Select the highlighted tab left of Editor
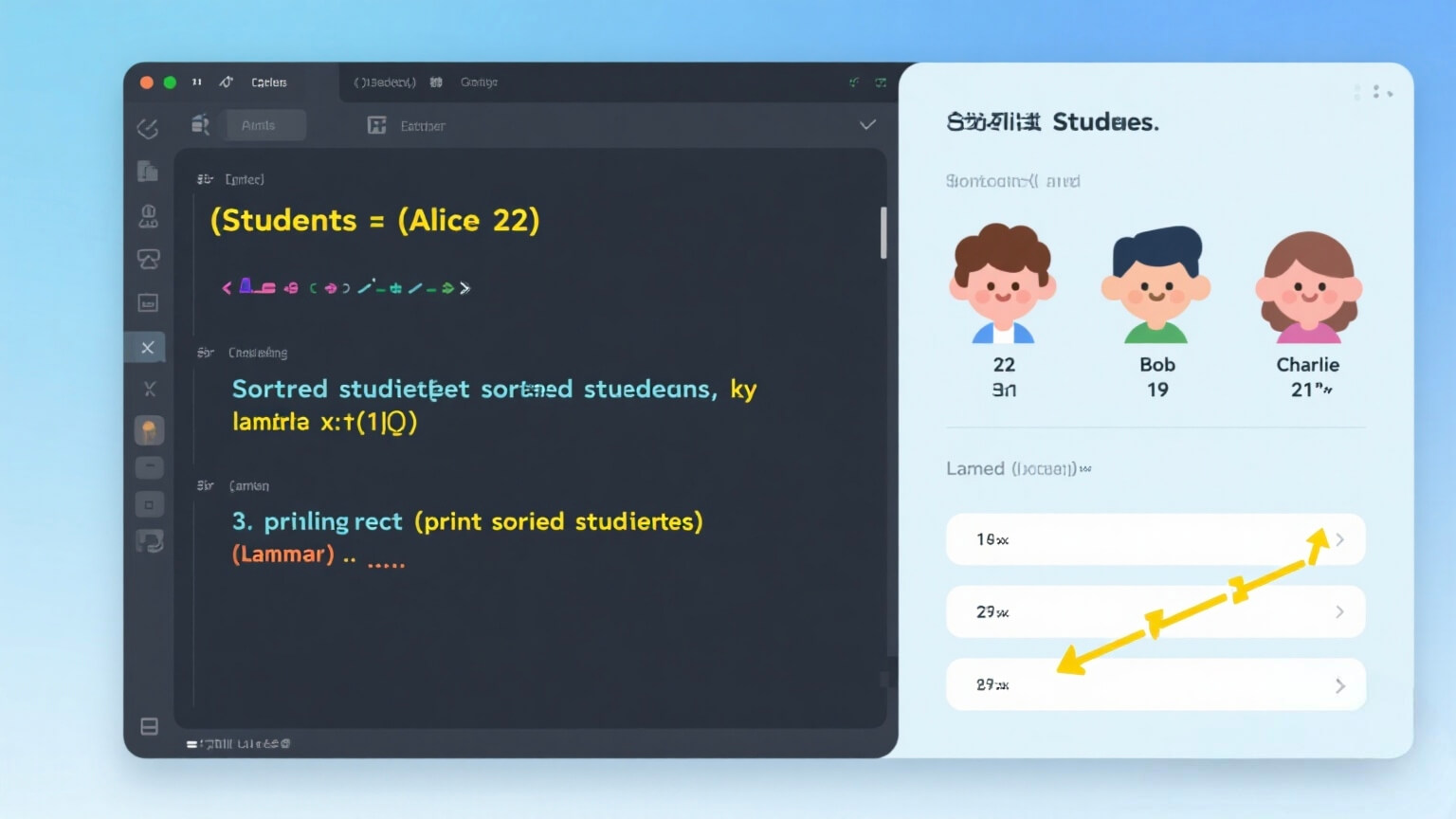Image resolution: width=1456 pixels, height=819 pixels. point(259,125)
